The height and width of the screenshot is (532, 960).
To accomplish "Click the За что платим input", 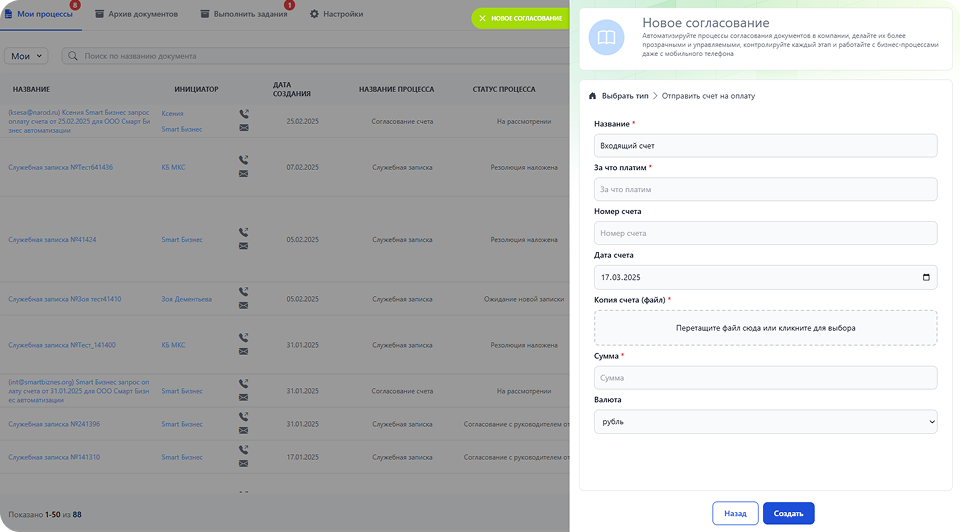I will (x=765, y=189).
